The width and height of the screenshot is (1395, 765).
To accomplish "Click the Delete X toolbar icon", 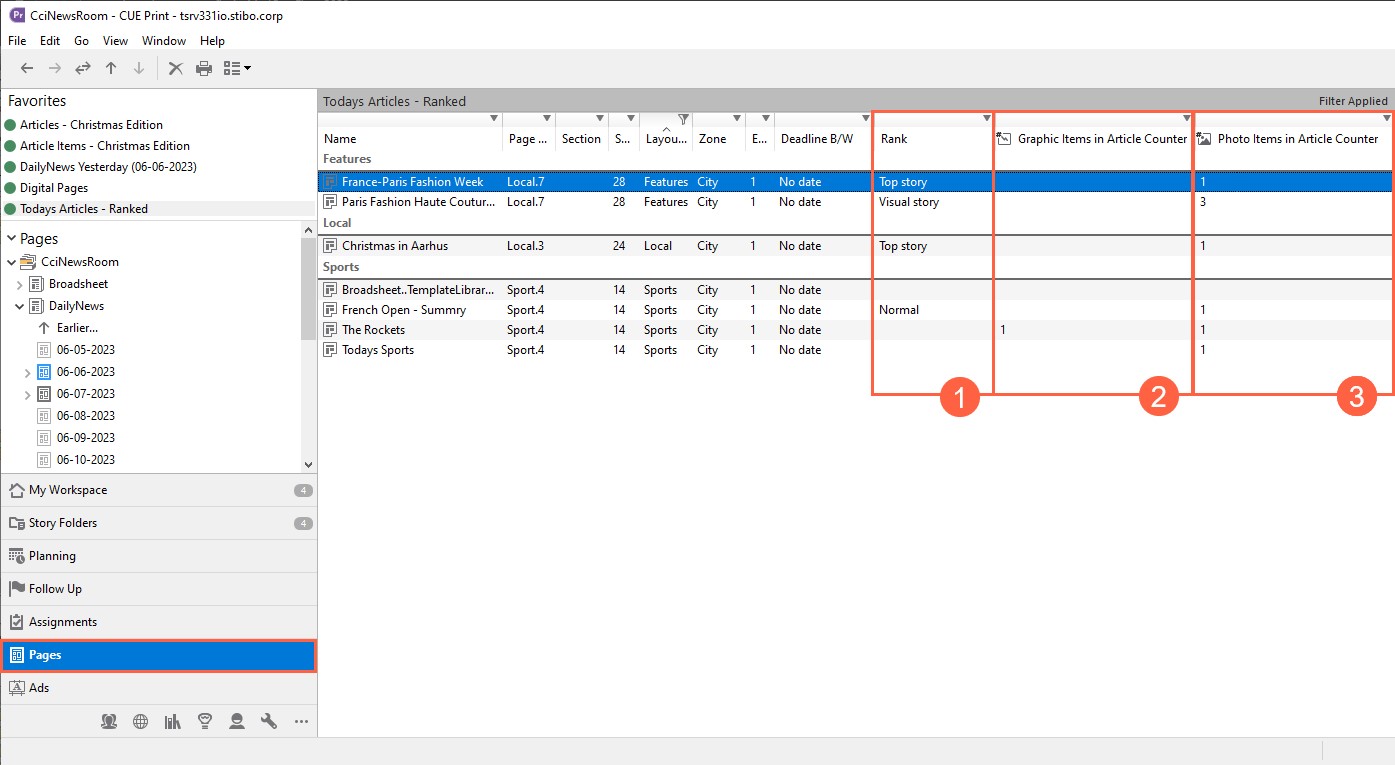I will point(176,68).
